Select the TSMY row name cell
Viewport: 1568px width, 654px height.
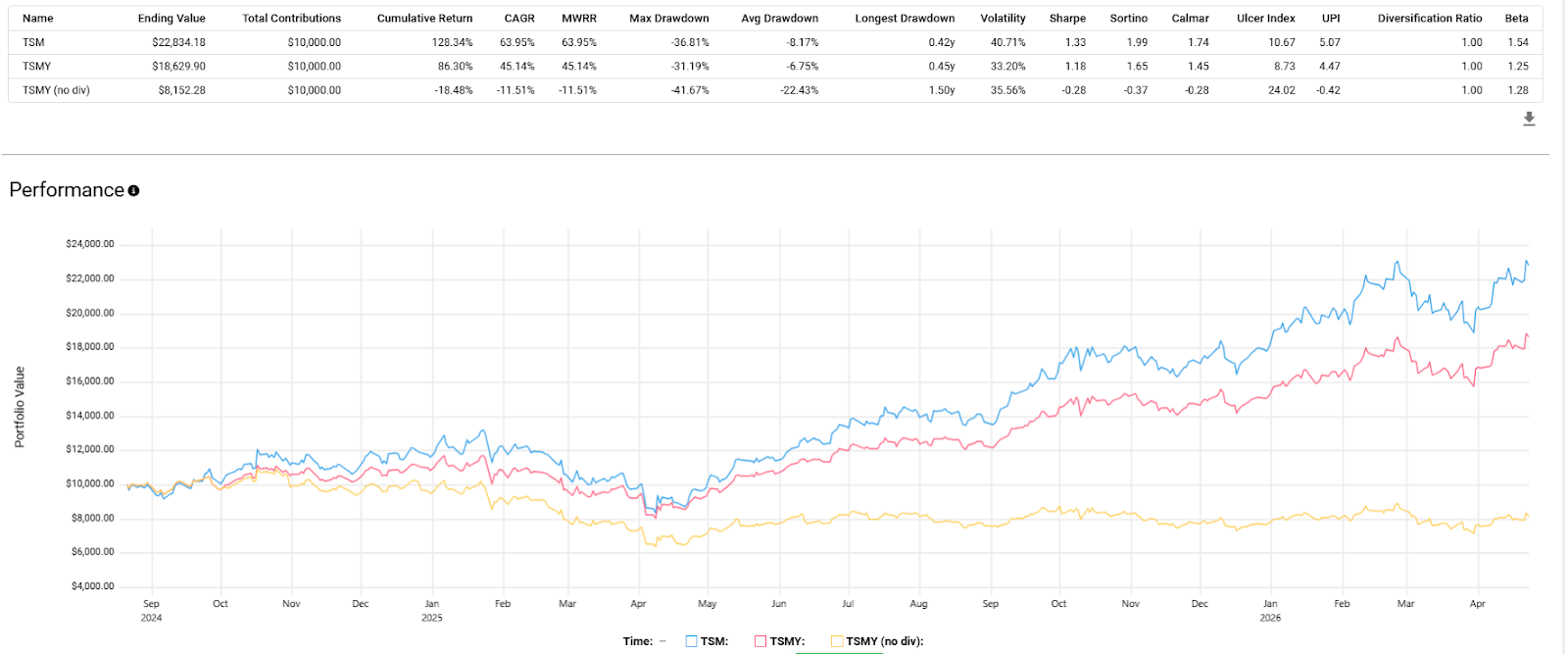point(36,67)
